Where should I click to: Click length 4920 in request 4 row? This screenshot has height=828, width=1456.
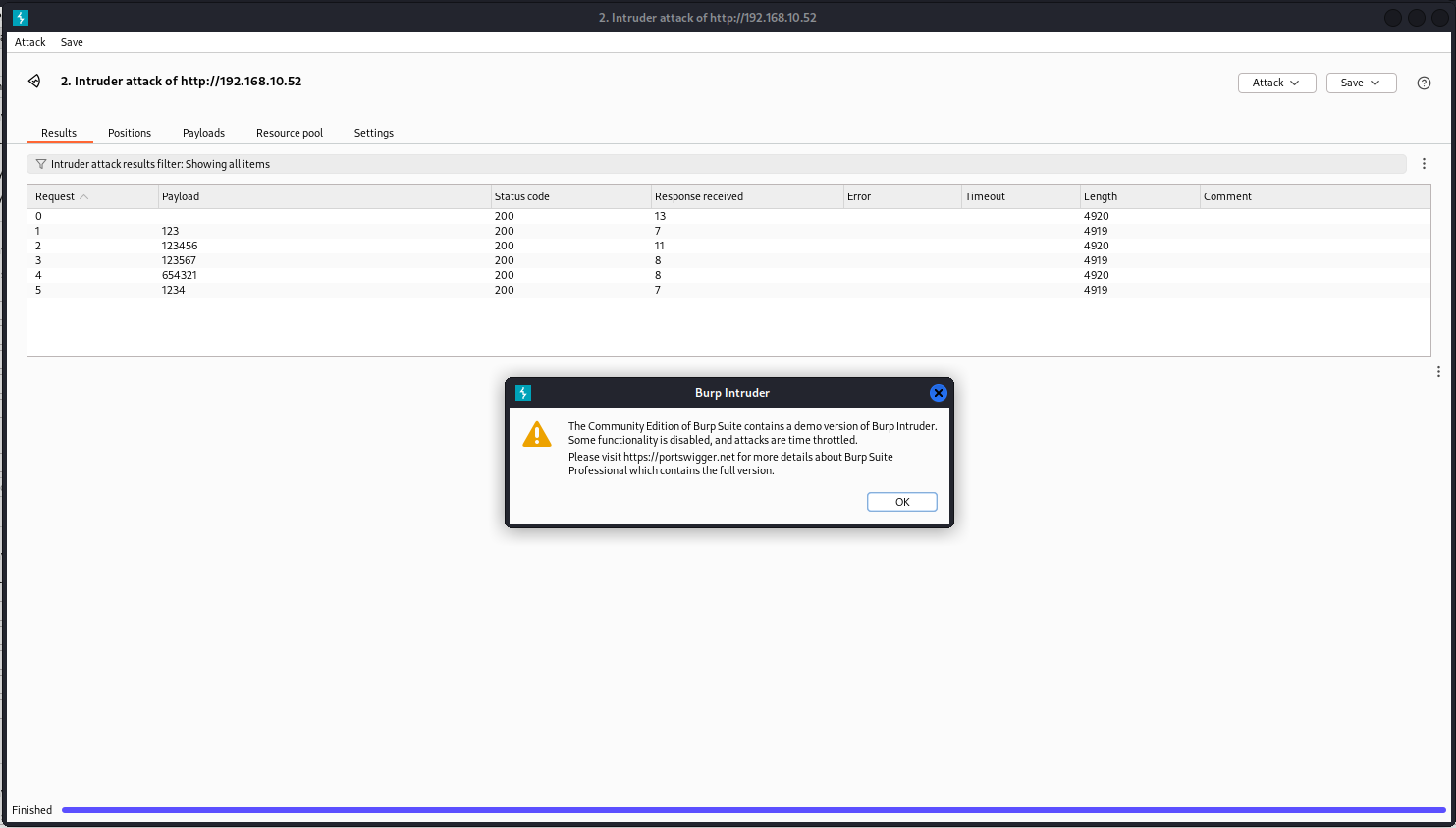point(1096,275)
